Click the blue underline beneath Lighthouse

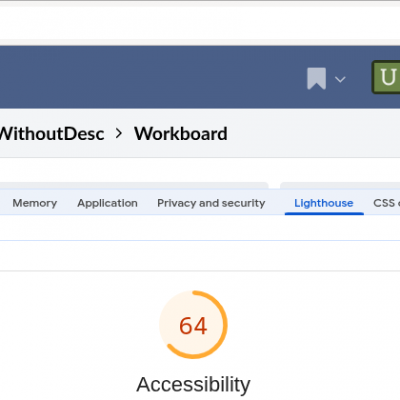coord(324,214)
